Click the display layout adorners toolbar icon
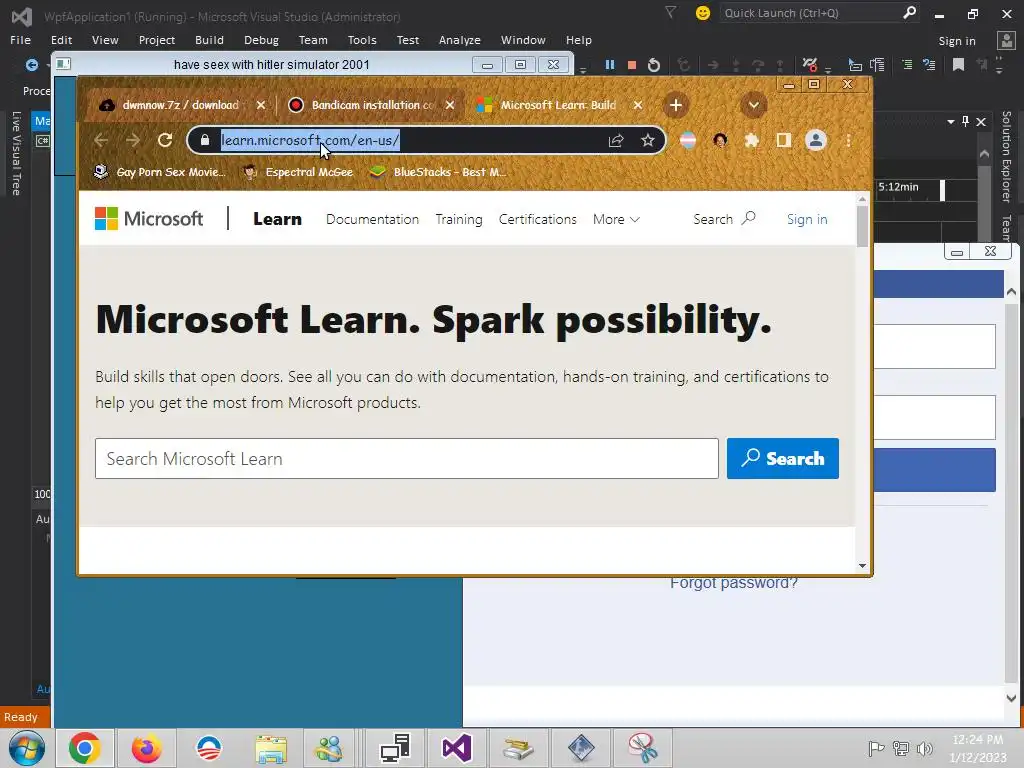 pyautogui.click(x=877, y=65)
